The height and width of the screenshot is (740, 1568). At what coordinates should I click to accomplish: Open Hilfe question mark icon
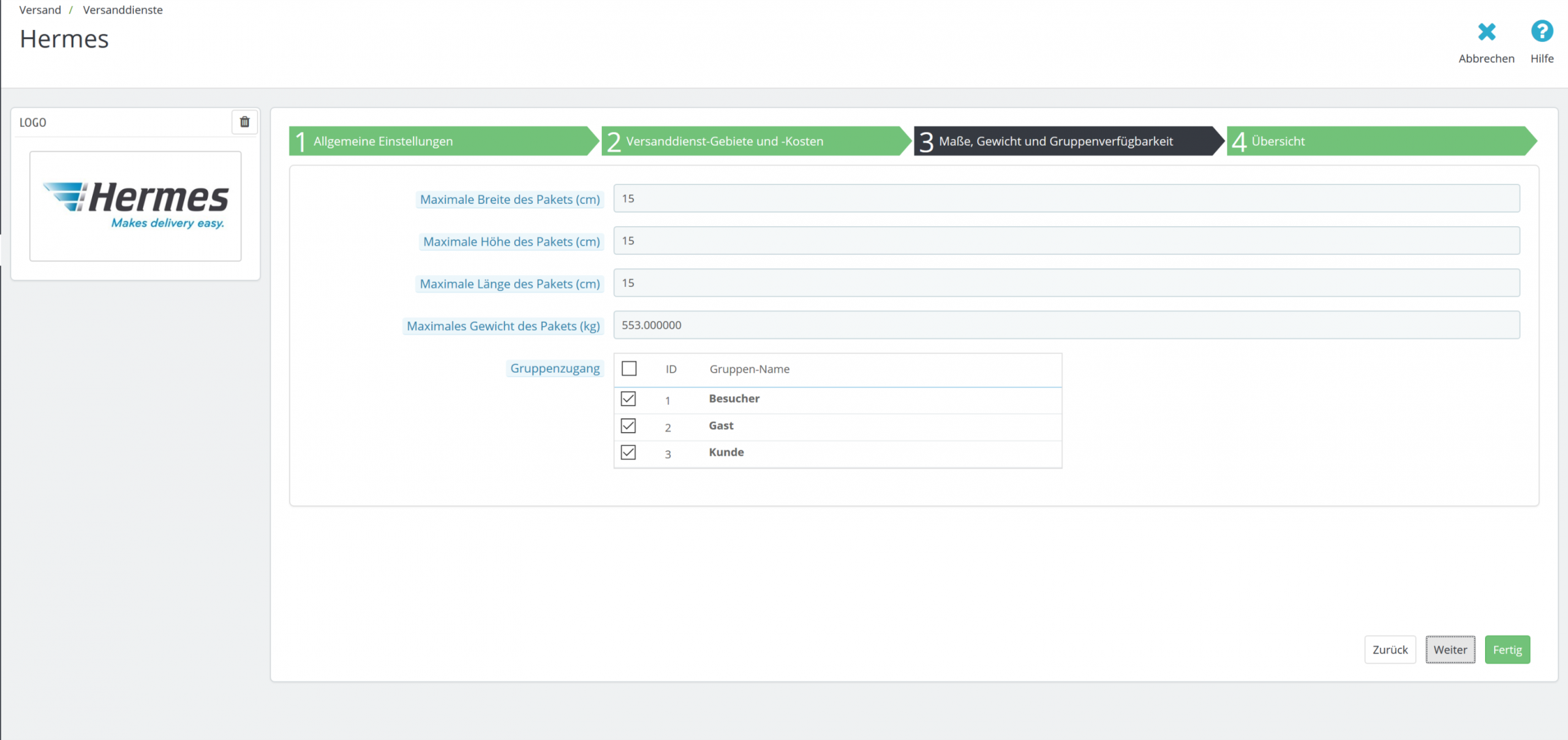pos(1542,31)
